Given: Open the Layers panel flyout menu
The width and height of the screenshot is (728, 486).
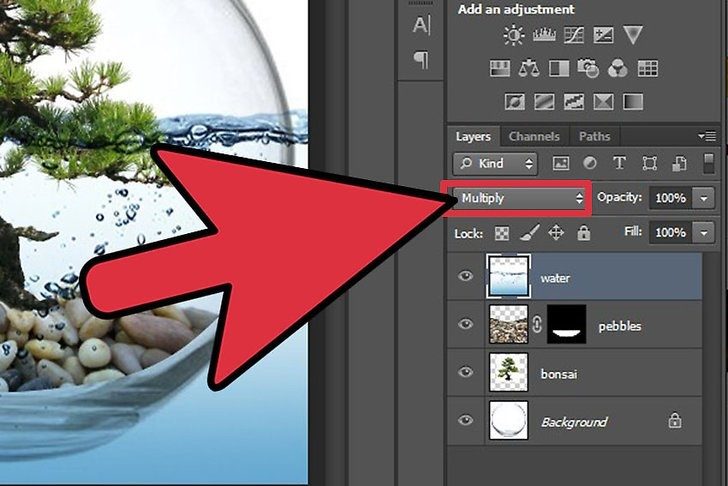Looking at the screenshot, I should point(708,136).
